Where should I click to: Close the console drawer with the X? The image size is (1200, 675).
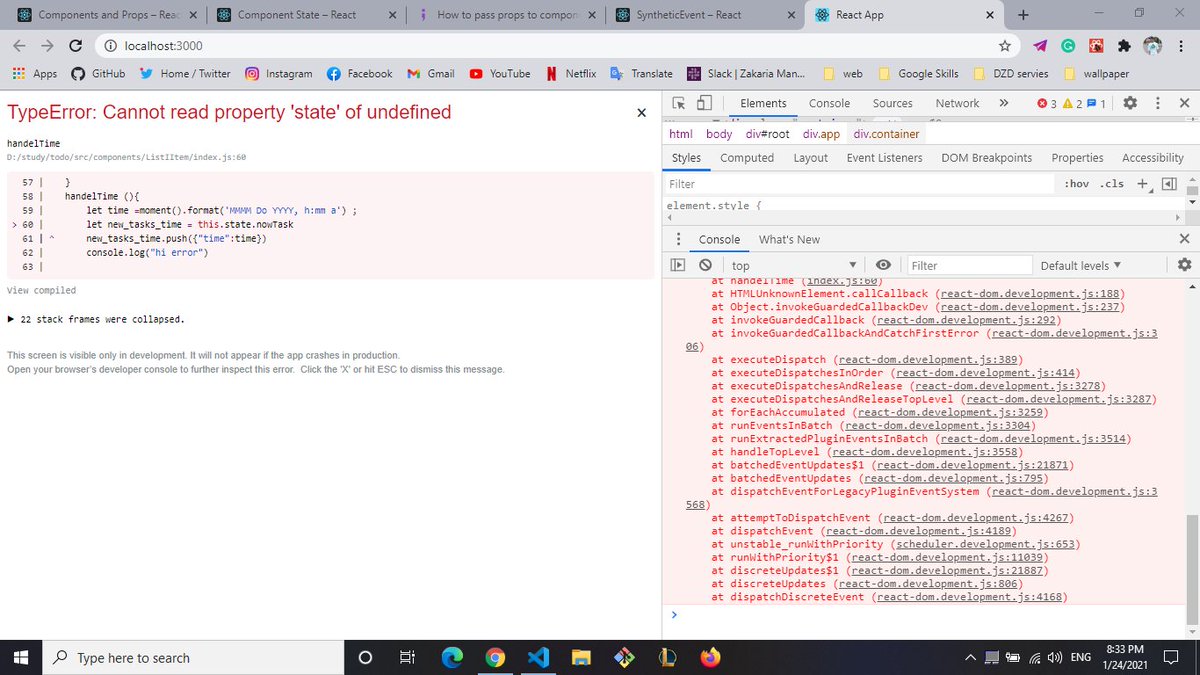tap(1184, 239)
